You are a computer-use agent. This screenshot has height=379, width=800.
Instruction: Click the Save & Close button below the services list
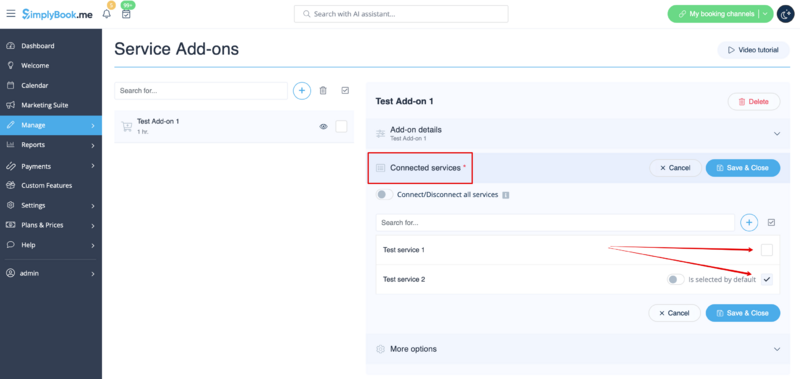[743, 313]
